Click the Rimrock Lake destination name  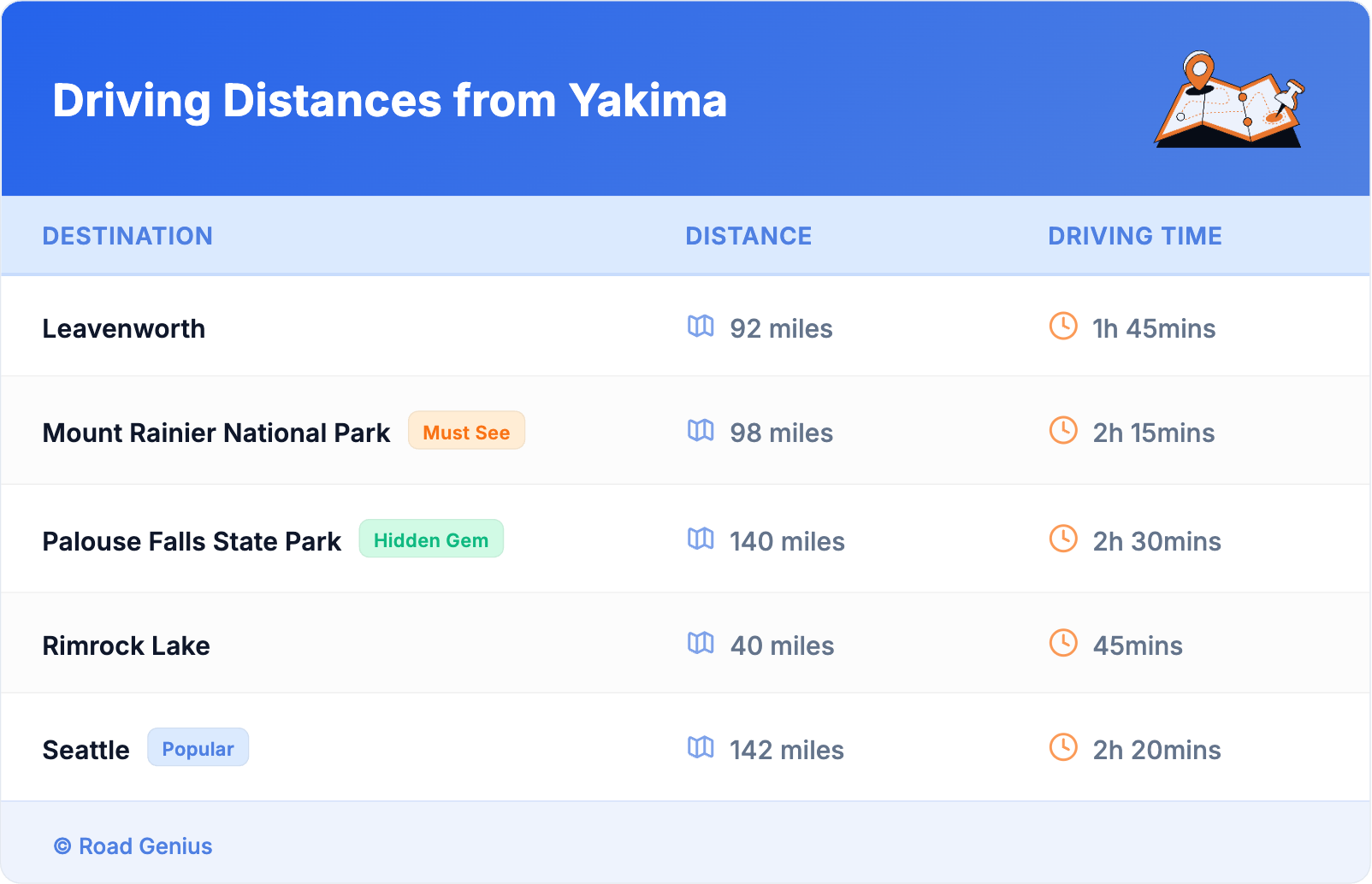tap(127, 646)
